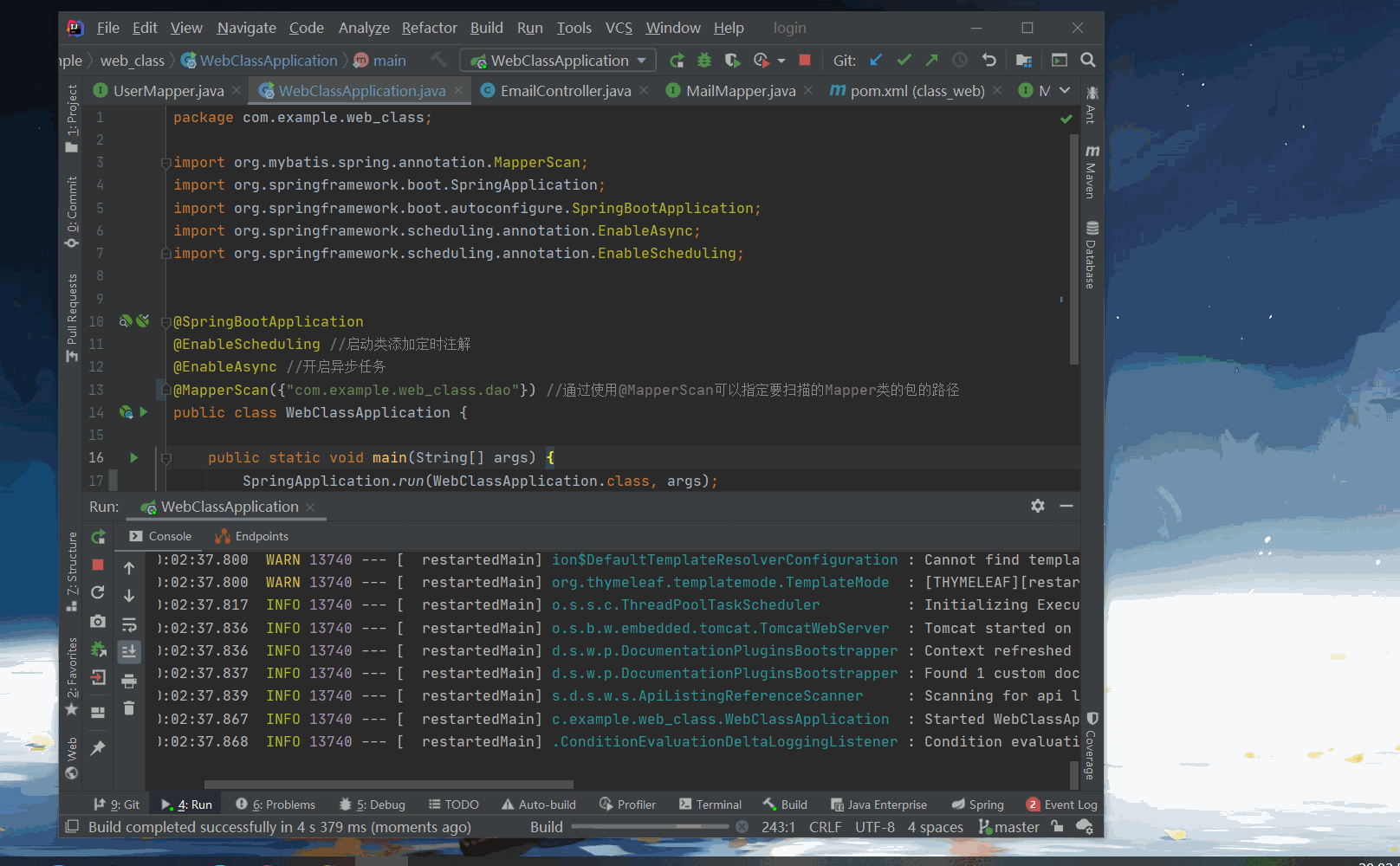
Task: Update project with the blue Git arrow
Action: tap(876, 60)
